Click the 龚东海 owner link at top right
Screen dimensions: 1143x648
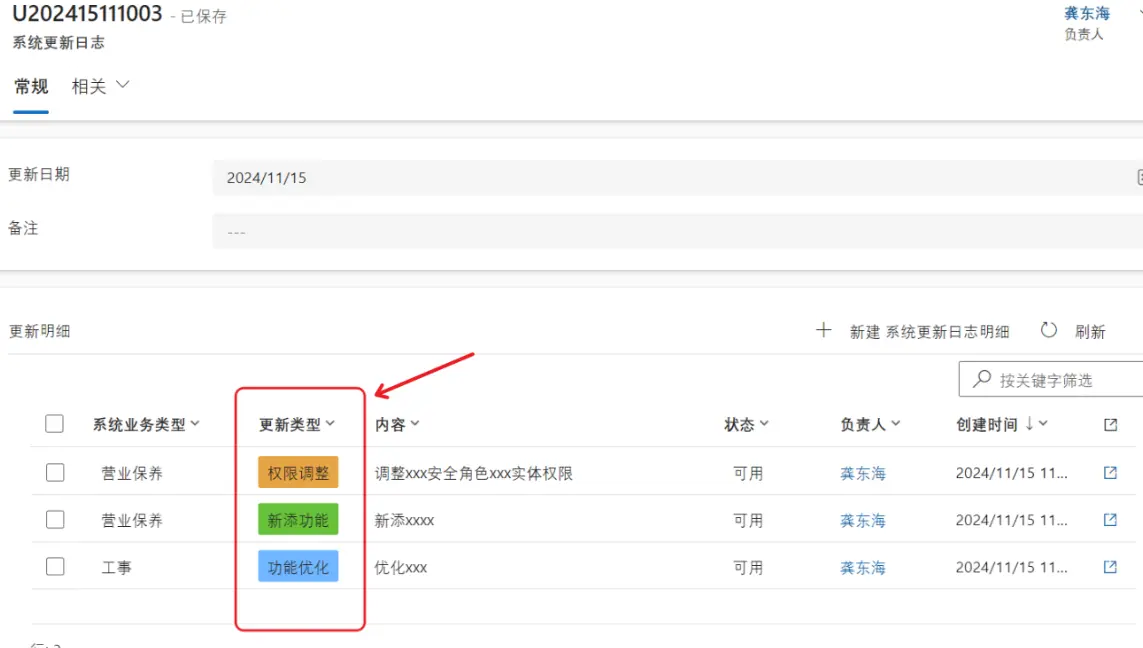[x=1086, y=13]
